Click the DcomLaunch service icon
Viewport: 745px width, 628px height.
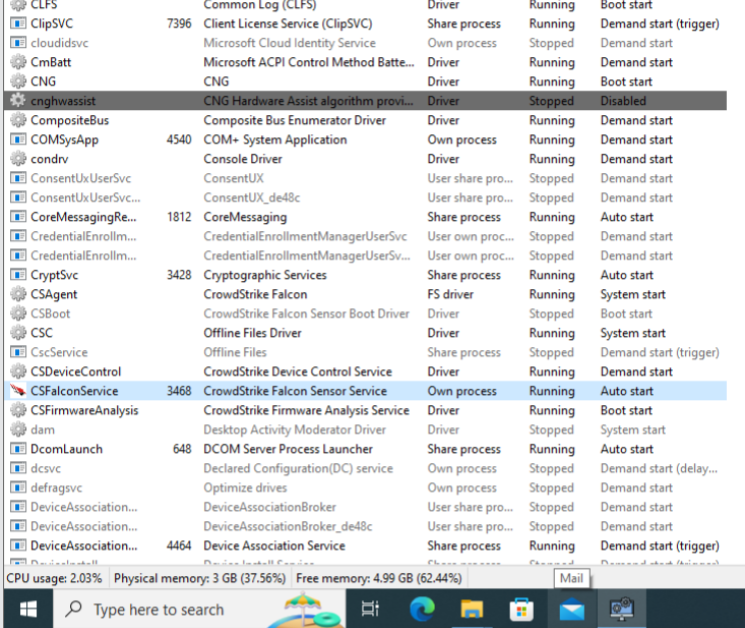(x=18, y=449)
